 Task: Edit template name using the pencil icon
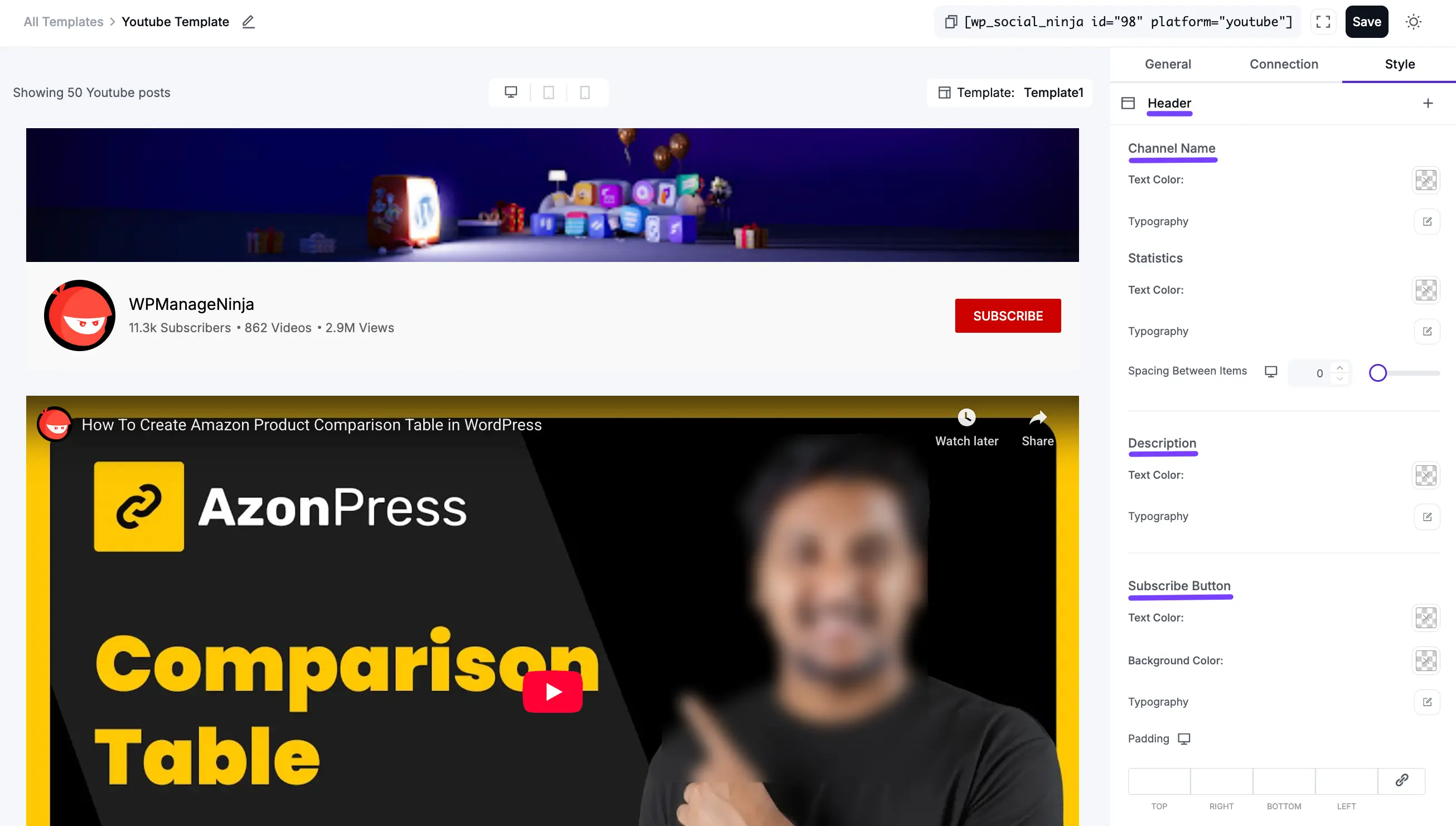(248, 22)
